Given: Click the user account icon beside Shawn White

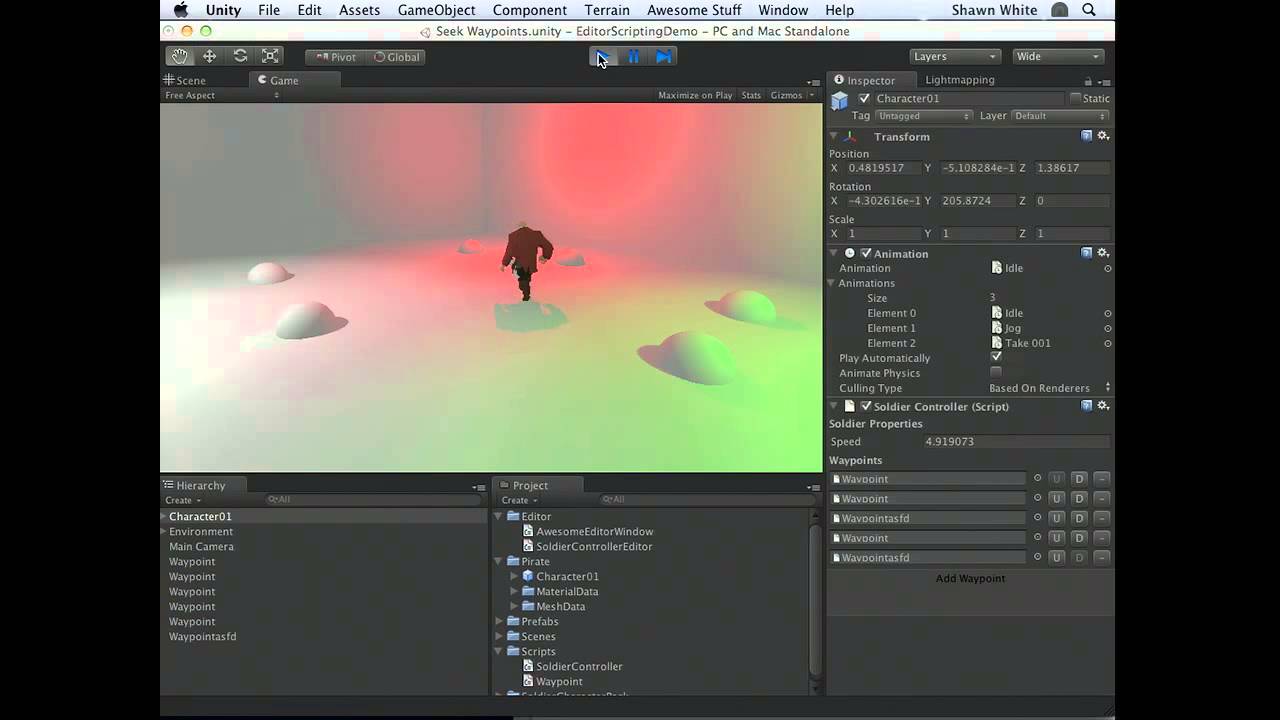Looking at the screenshot, I should pos(1060,10).
